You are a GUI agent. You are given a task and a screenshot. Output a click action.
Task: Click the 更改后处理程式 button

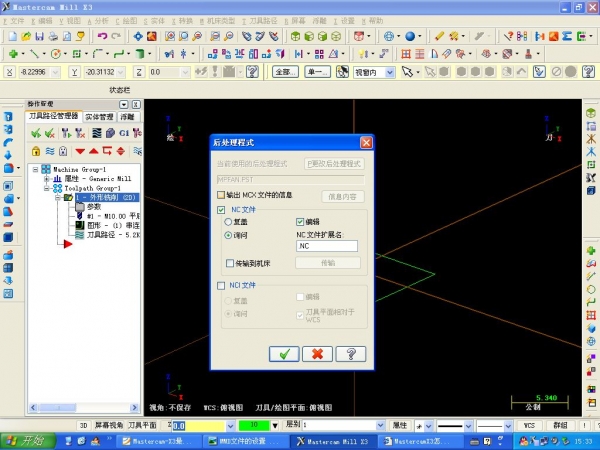coord(334,163)
